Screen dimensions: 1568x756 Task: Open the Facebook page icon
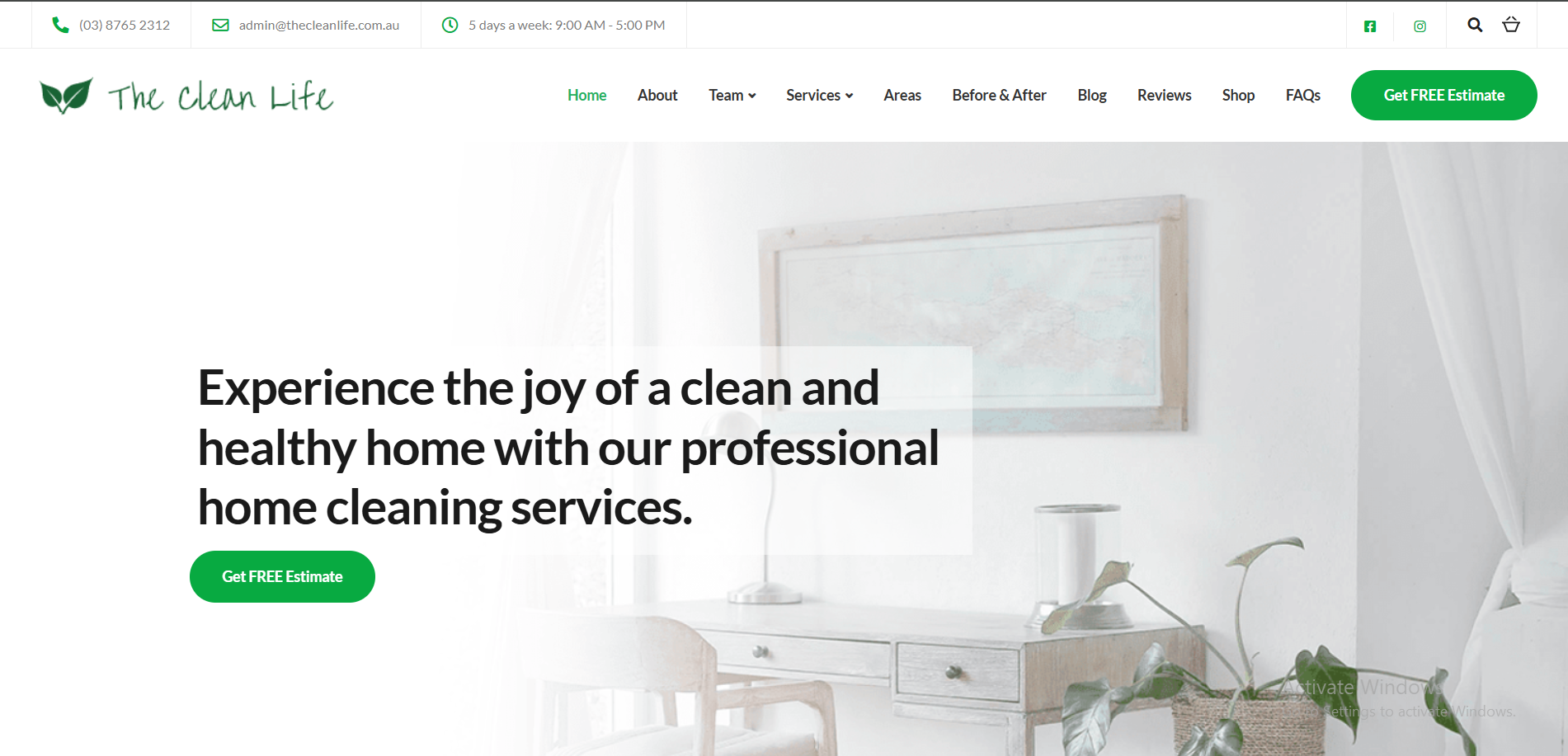click(1370, 26)
